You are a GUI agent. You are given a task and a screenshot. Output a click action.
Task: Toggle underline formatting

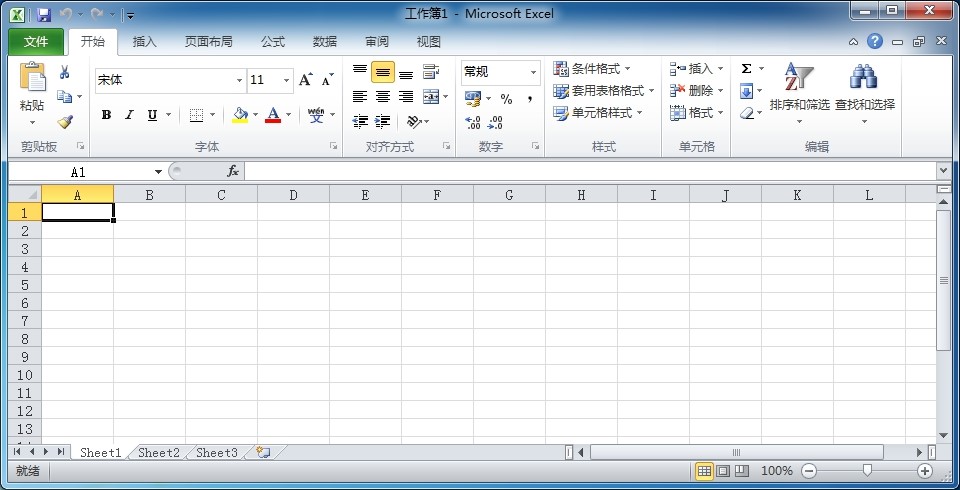pos(152,115)
